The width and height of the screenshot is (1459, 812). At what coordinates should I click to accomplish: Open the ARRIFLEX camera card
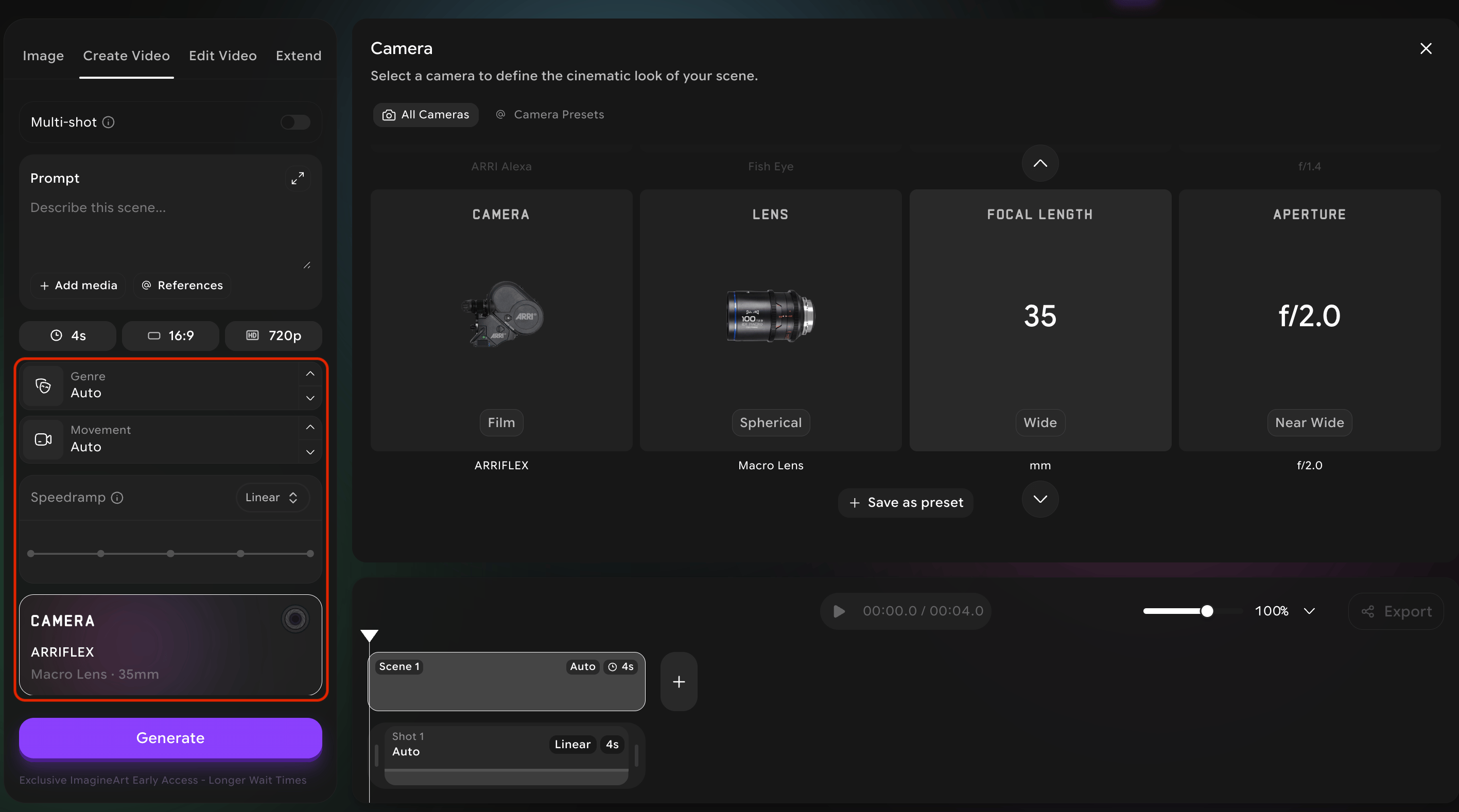(170, 645)
